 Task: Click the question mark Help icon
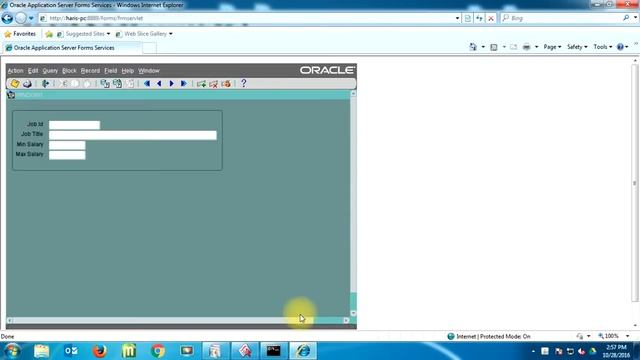(x=244, y=83)
